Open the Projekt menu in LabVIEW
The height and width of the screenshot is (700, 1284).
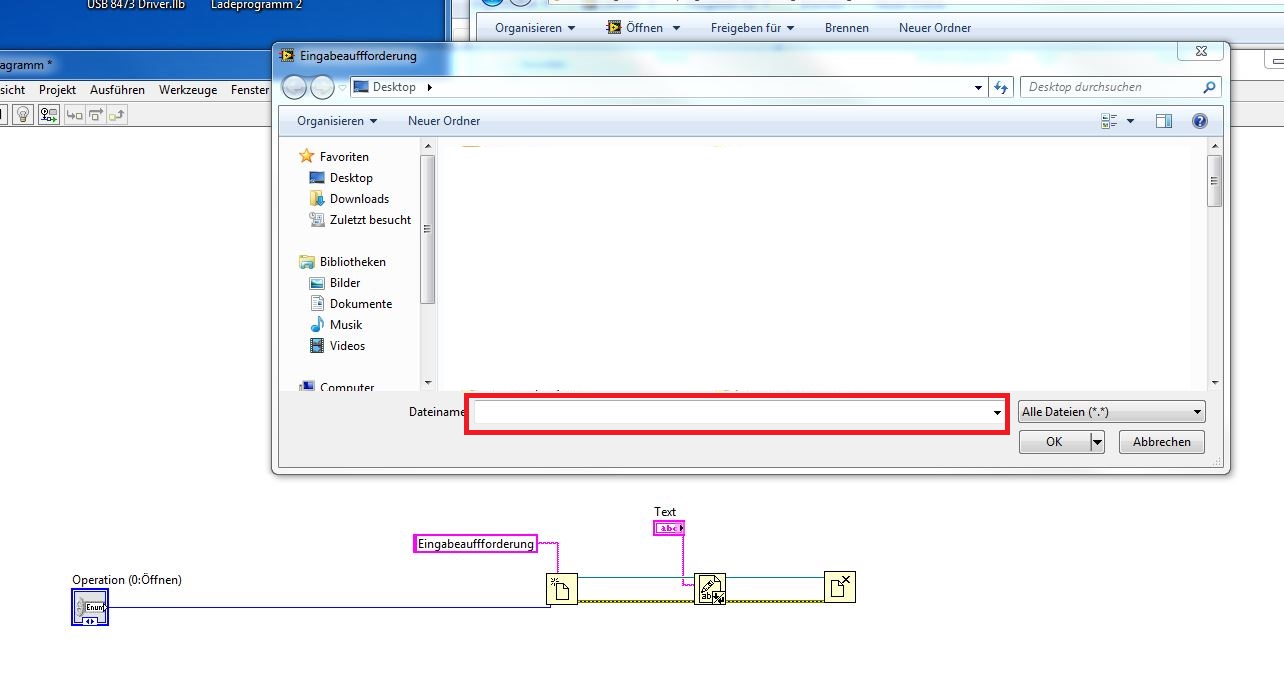pyautogui.click(x=58, y=90)
